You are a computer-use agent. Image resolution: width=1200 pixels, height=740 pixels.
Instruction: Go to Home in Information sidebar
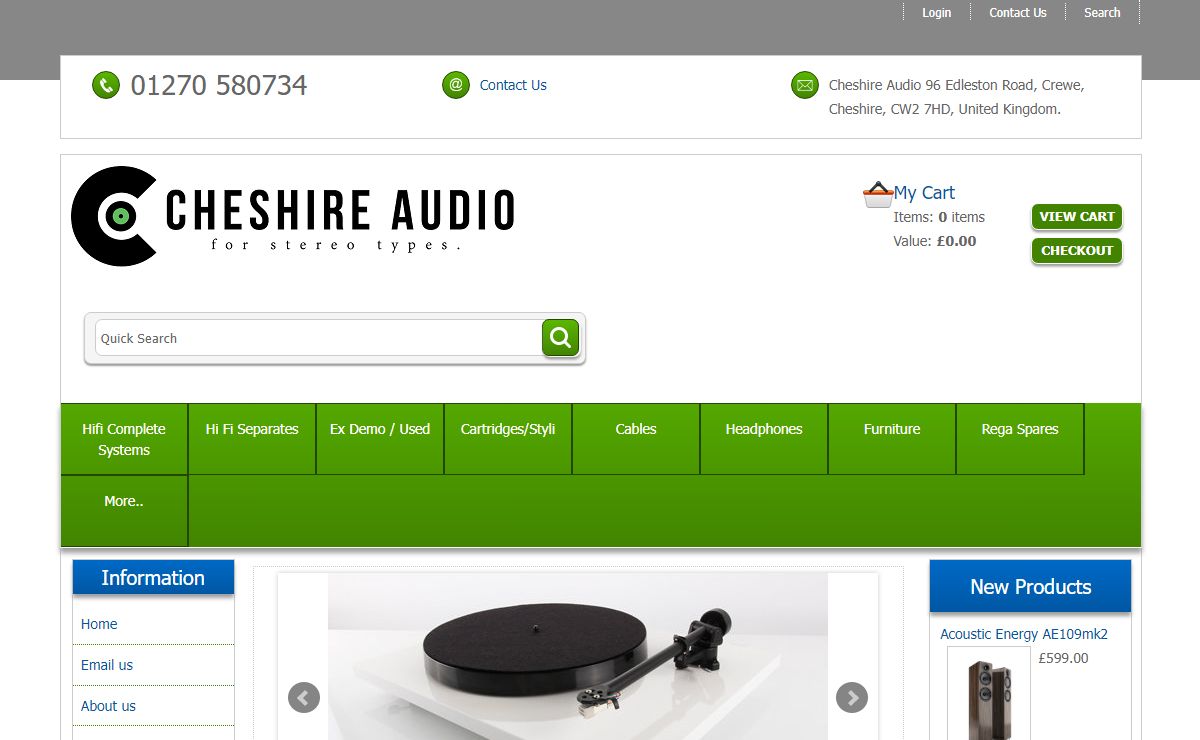pos(99,624)
